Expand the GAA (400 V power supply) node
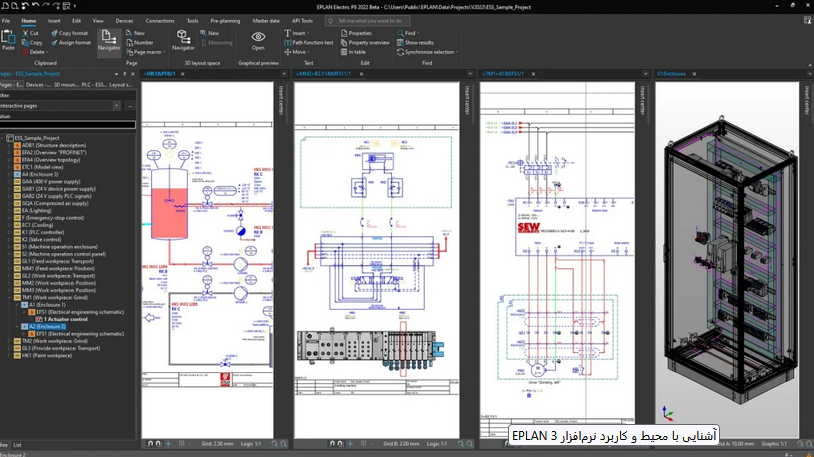This screenshot has width=814, height=457. click(9, 182)
